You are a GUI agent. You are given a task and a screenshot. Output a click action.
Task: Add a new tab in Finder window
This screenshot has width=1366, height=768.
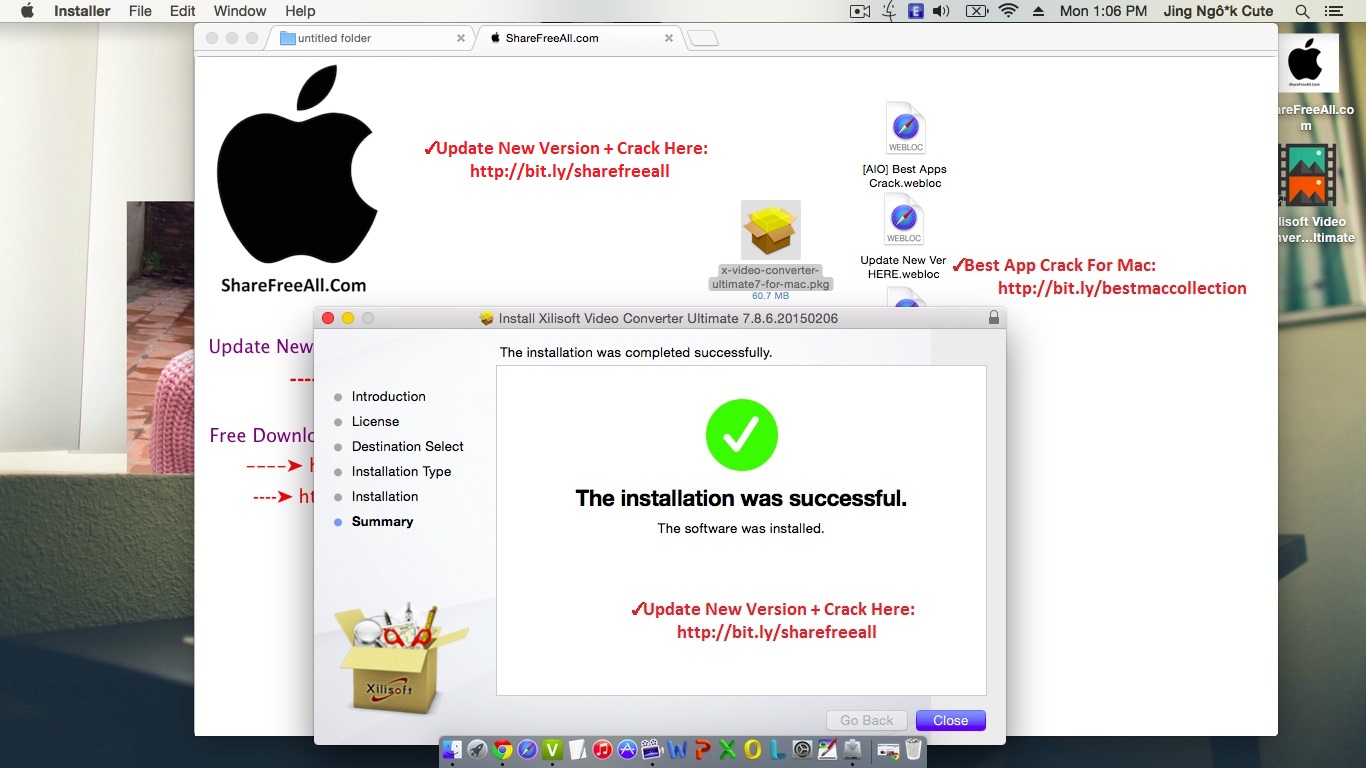703,38
